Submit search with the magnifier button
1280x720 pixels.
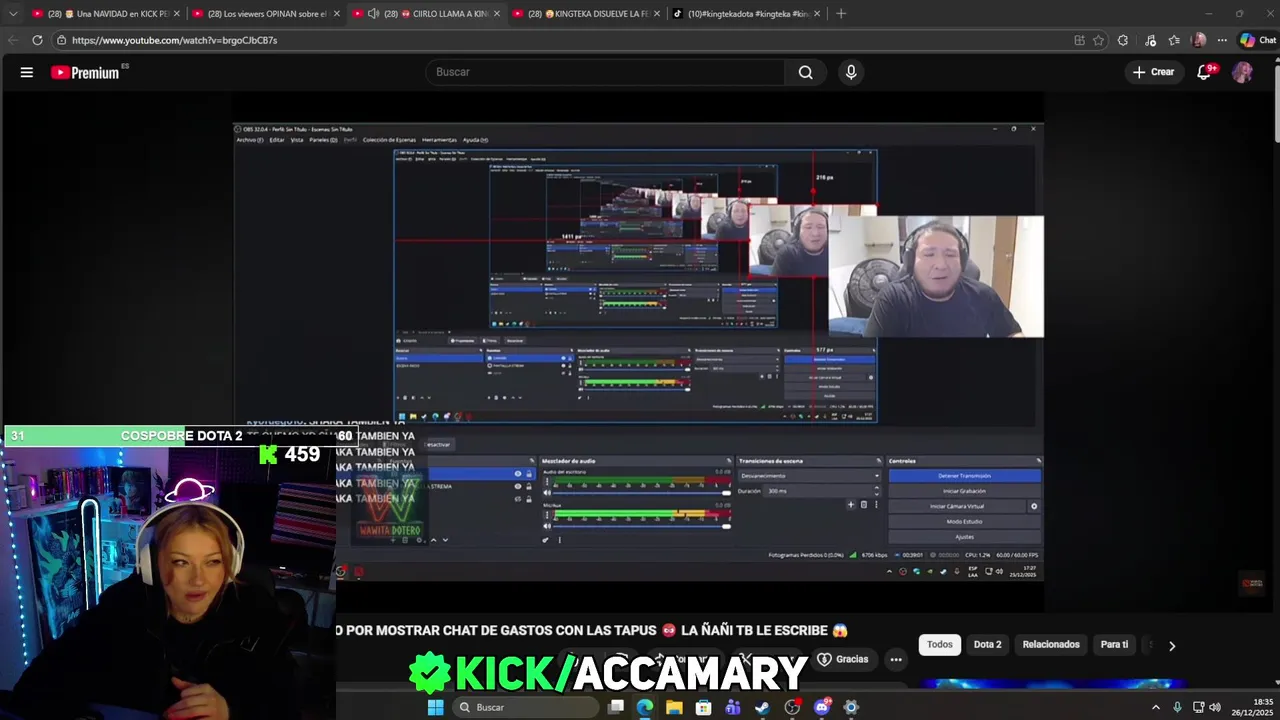tap(805, 72)
